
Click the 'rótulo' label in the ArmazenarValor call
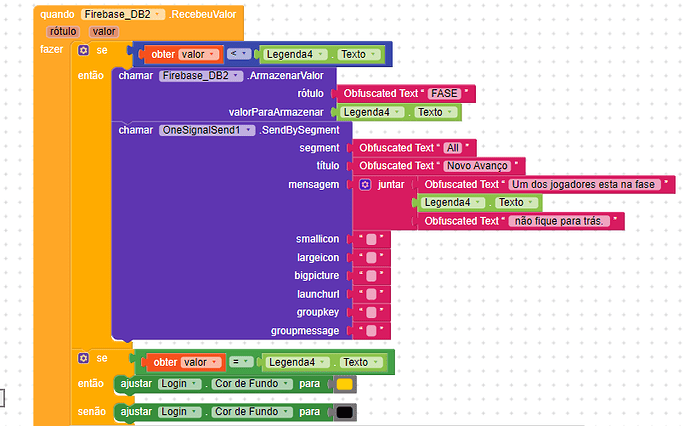coord(311,94)
